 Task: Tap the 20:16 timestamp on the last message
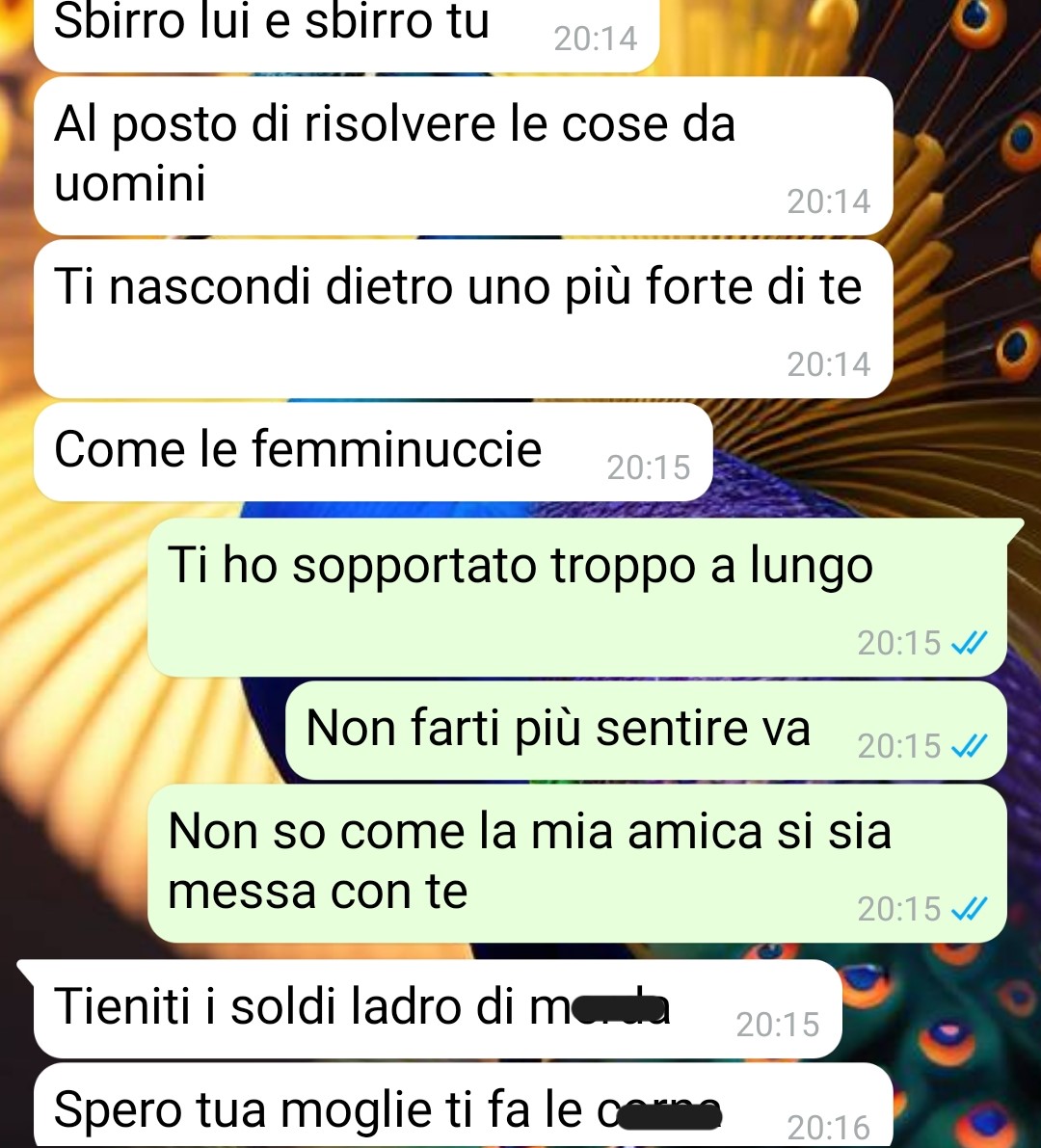829,1128
